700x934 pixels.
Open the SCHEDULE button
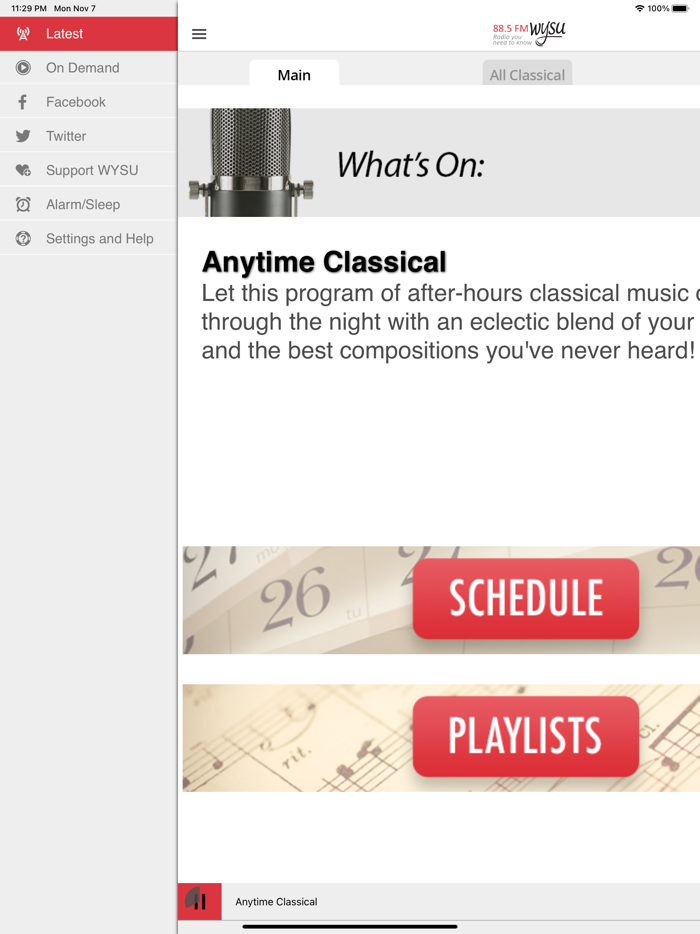pyautogui.click(x=525, y=599)
